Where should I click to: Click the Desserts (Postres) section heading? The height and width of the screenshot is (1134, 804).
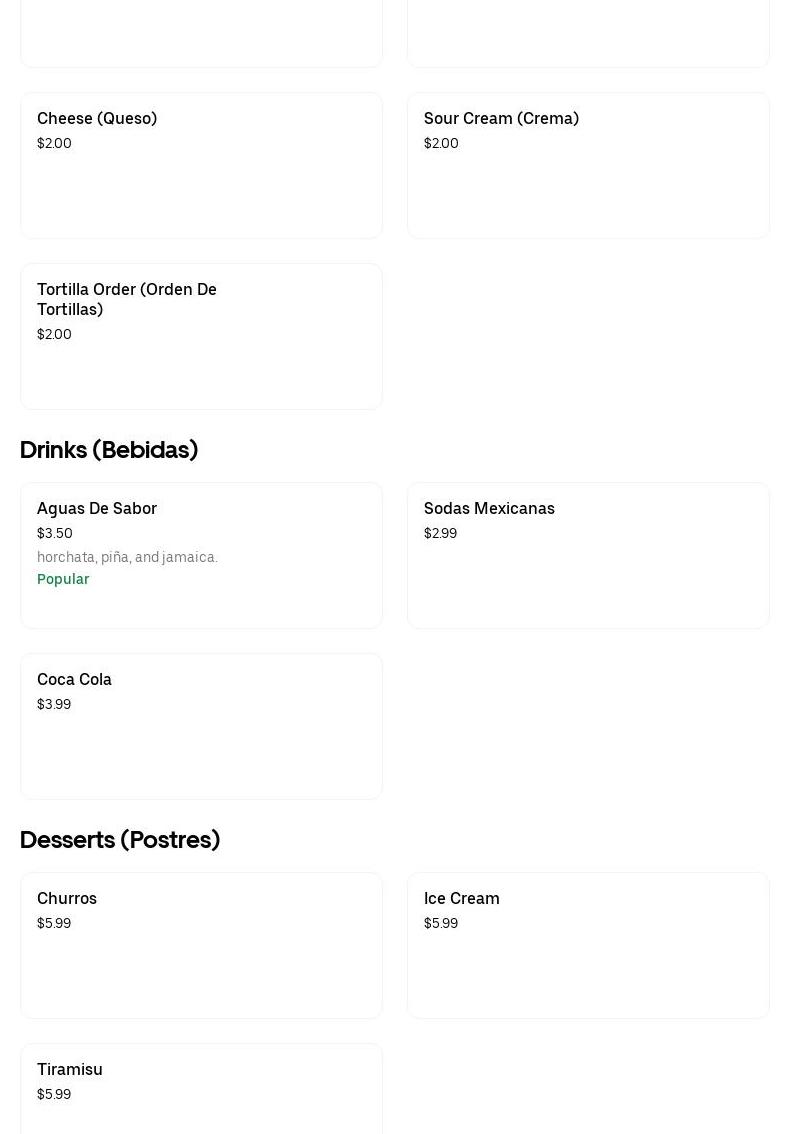click(x=120, y=840)
